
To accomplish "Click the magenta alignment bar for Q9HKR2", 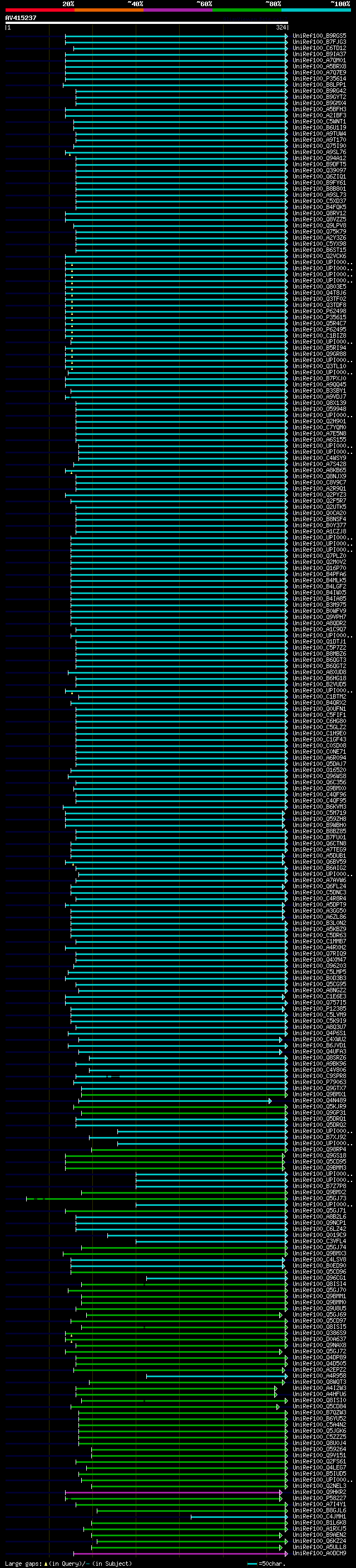I will [174, 1492].
